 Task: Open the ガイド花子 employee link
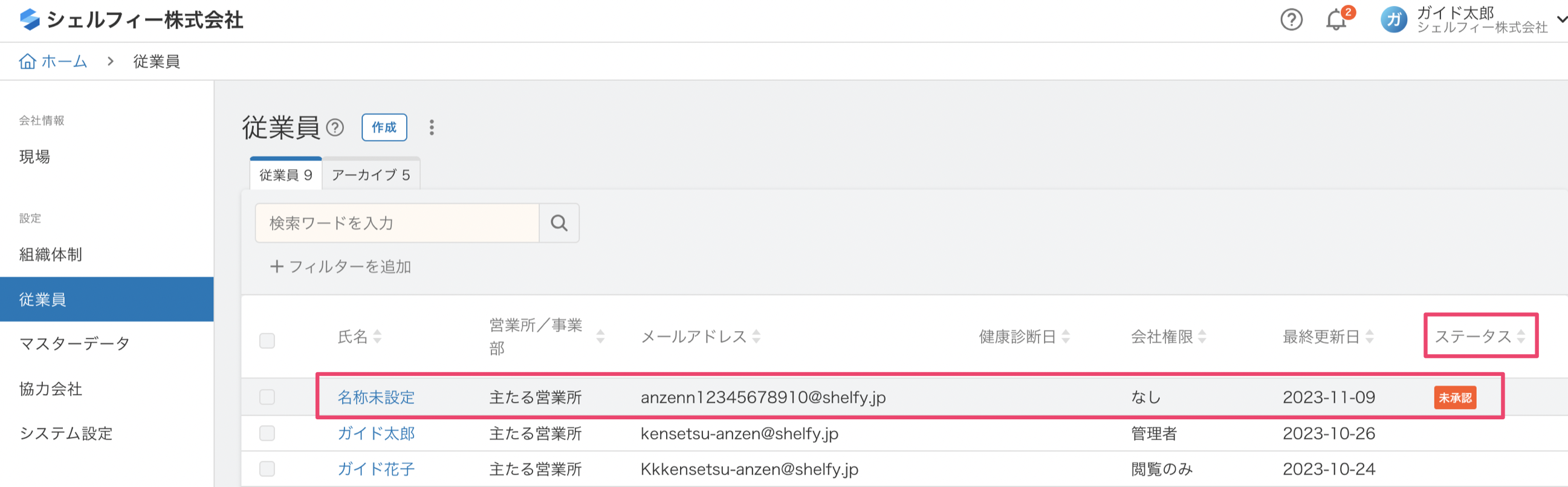pos(375,469)
